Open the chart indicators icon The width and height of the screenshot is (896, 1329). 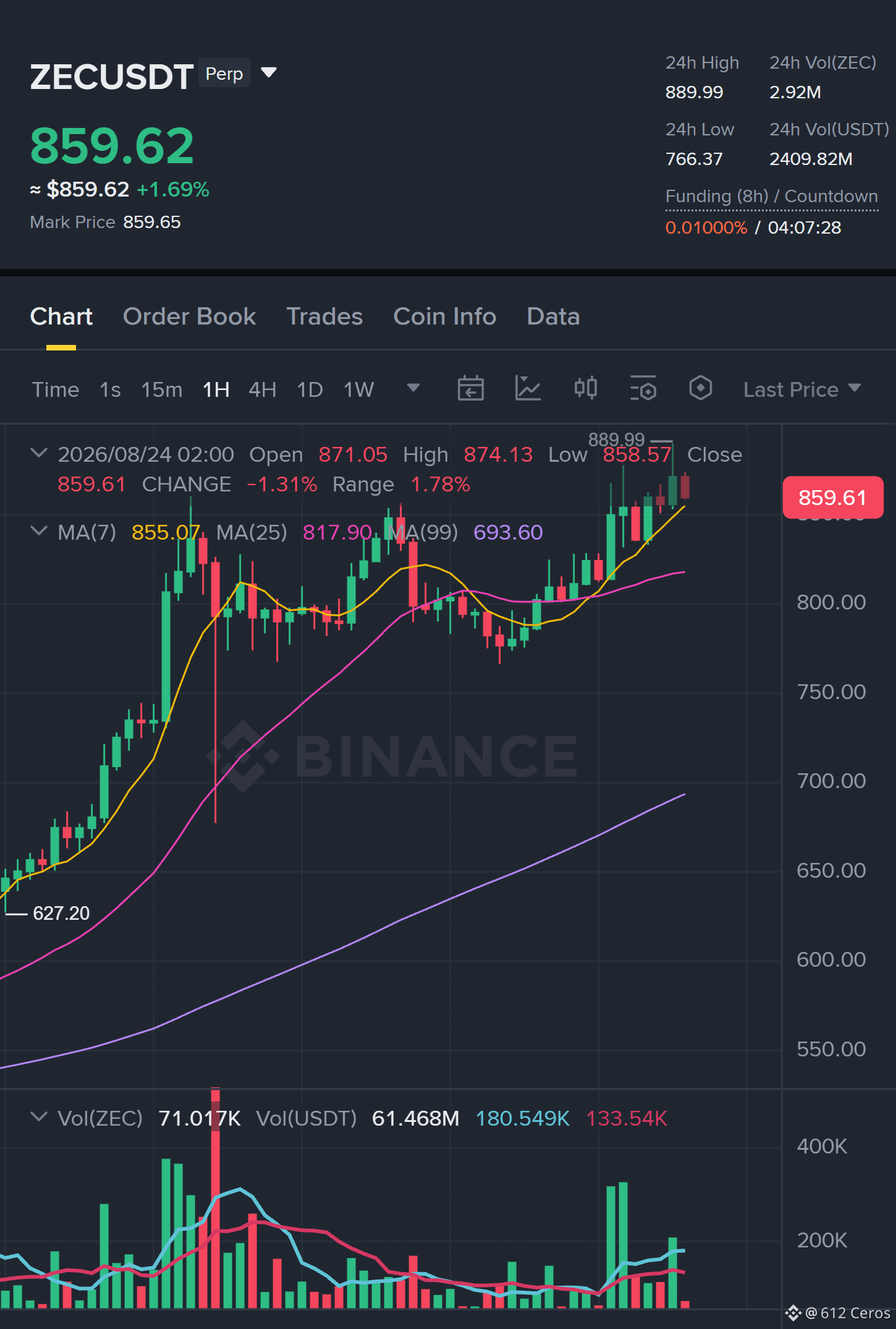coord(528,389)
